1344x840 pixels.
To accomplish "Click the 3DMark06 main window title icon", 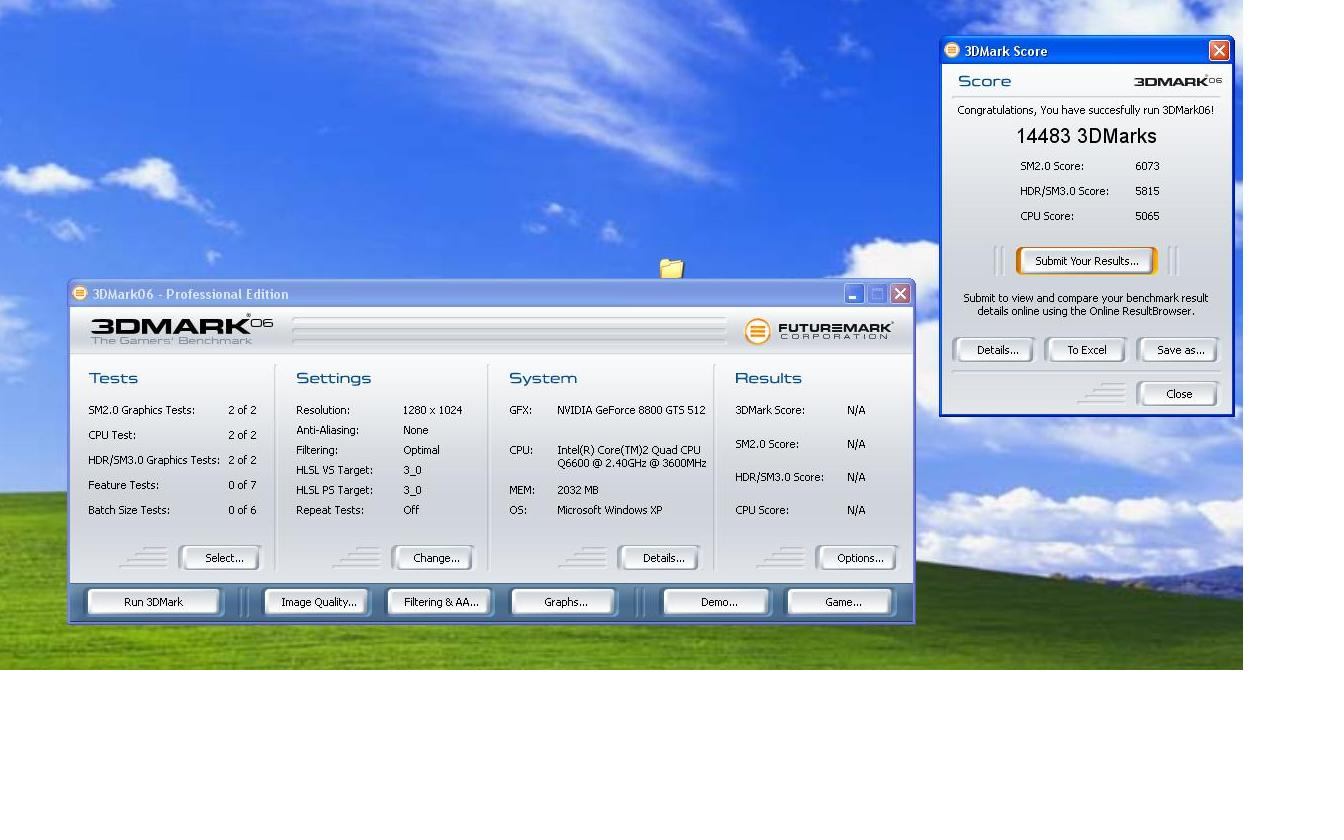I will 80,293.
